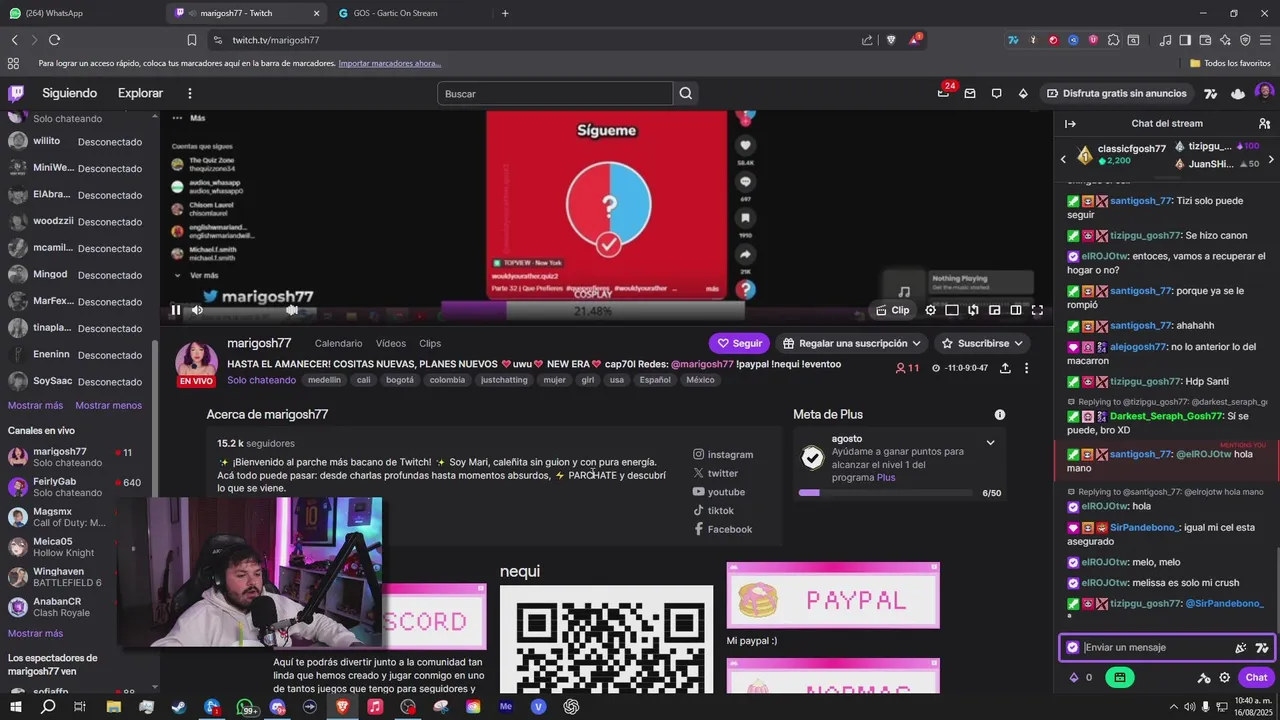Bookmark this page icon
1280x720 pixels.
192,40
